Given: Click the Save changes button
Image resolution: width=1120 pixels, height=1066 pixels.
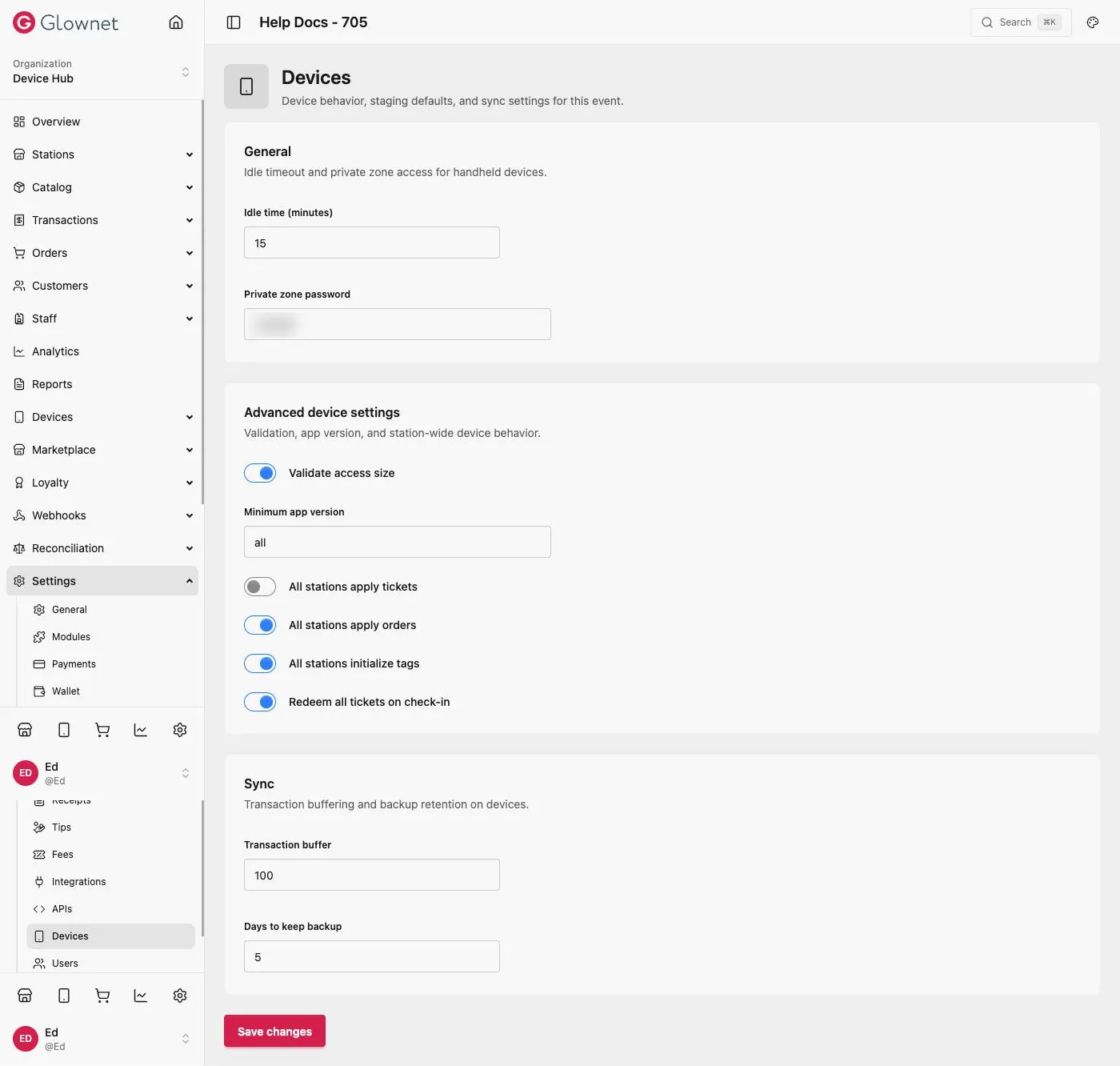Looking at the screenshot, I should [274, 1031].
